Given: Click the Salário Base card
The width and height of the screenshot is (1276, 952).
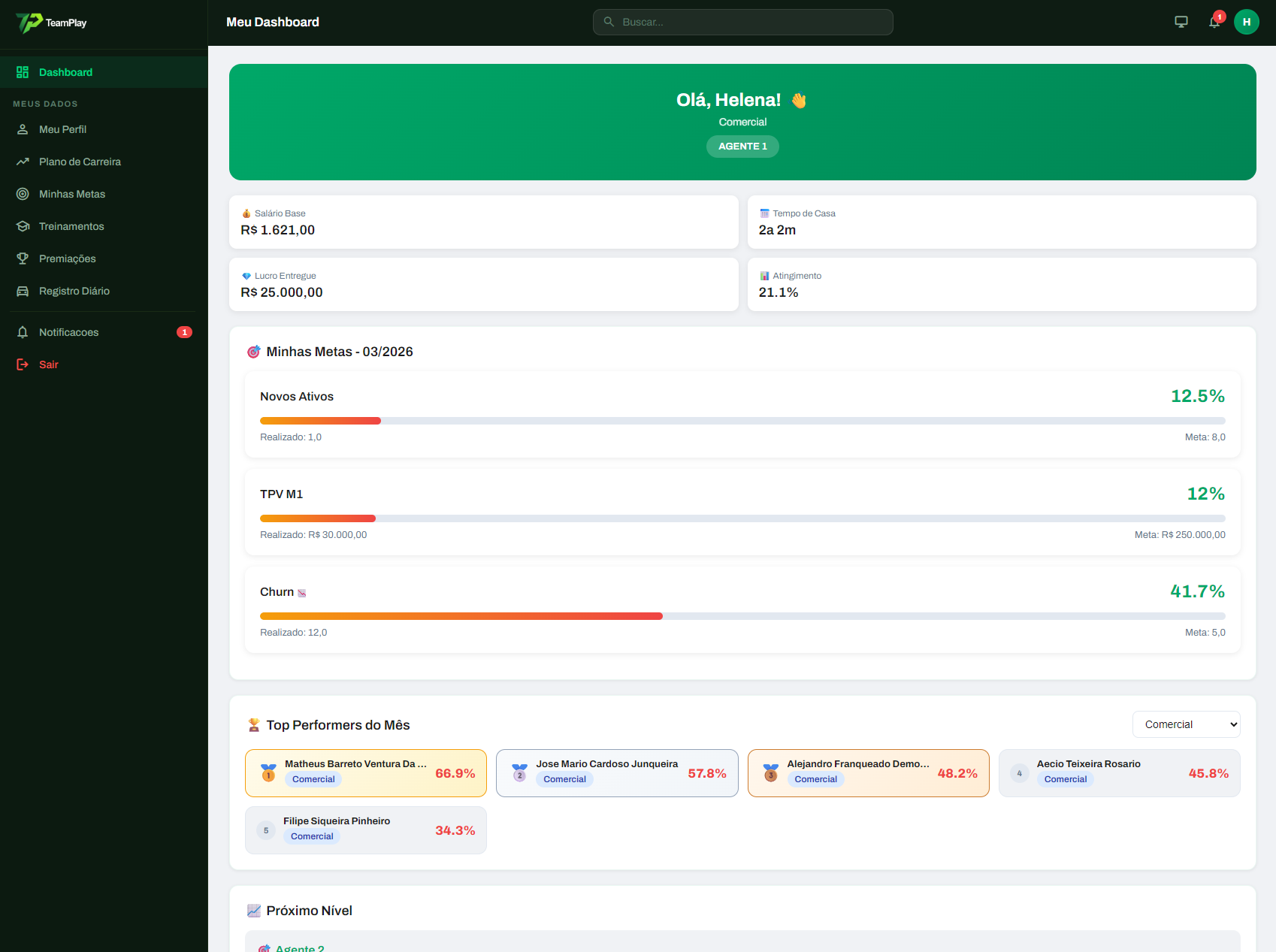Looking at the screenshot, I should [483, 222].
